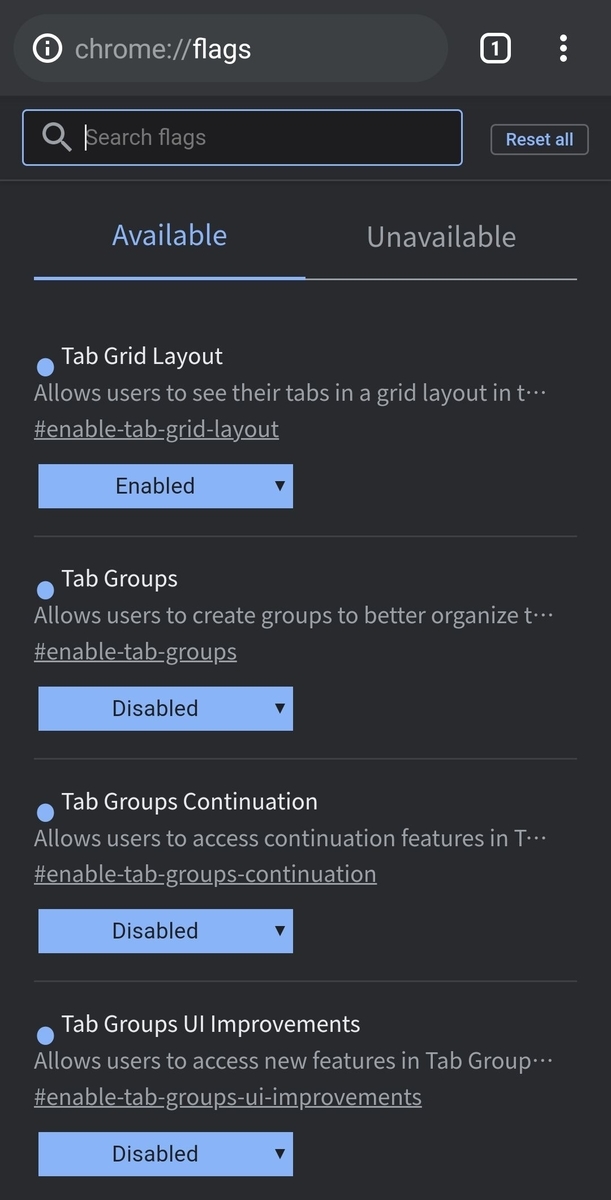
Task: Open the tab switcher showing 1 tab
Action: tap(495, 48)
